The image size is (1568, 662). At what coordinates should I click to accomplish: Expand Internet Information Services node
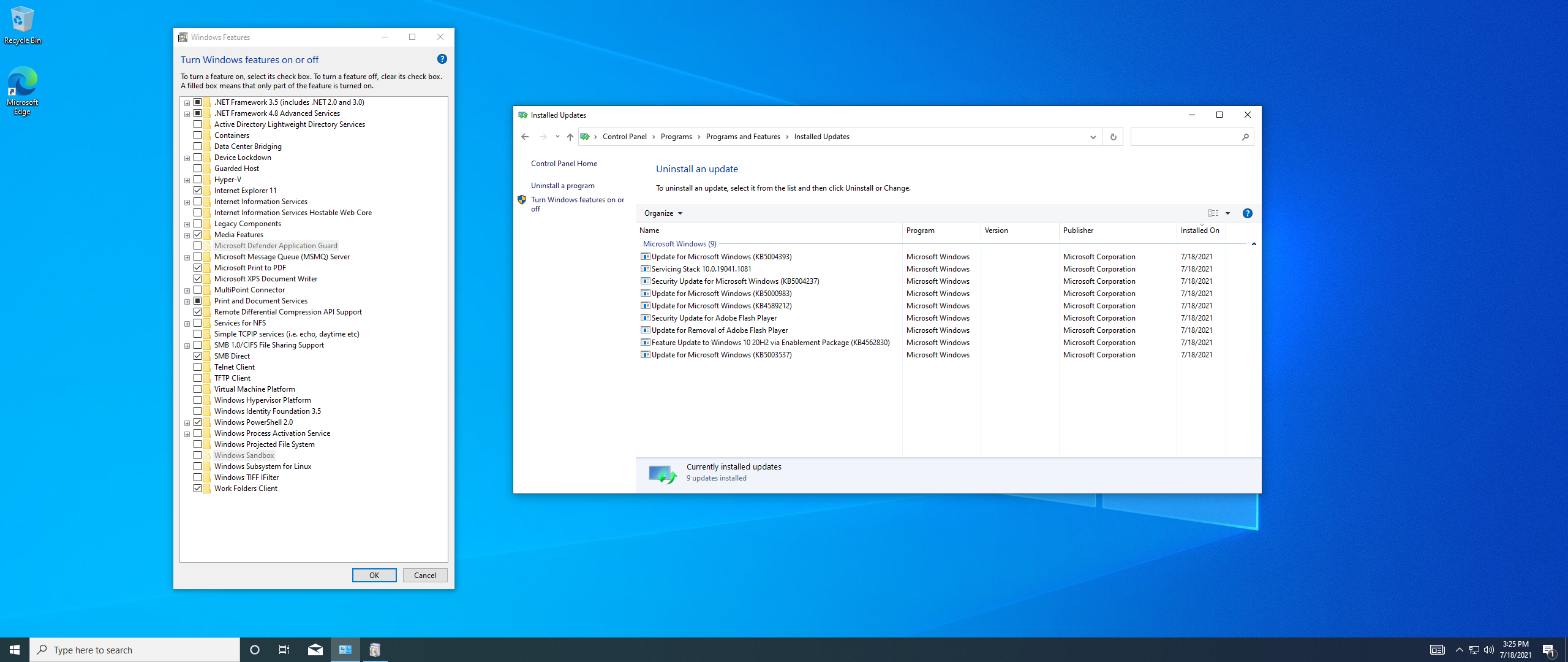[x=187, y=202]
